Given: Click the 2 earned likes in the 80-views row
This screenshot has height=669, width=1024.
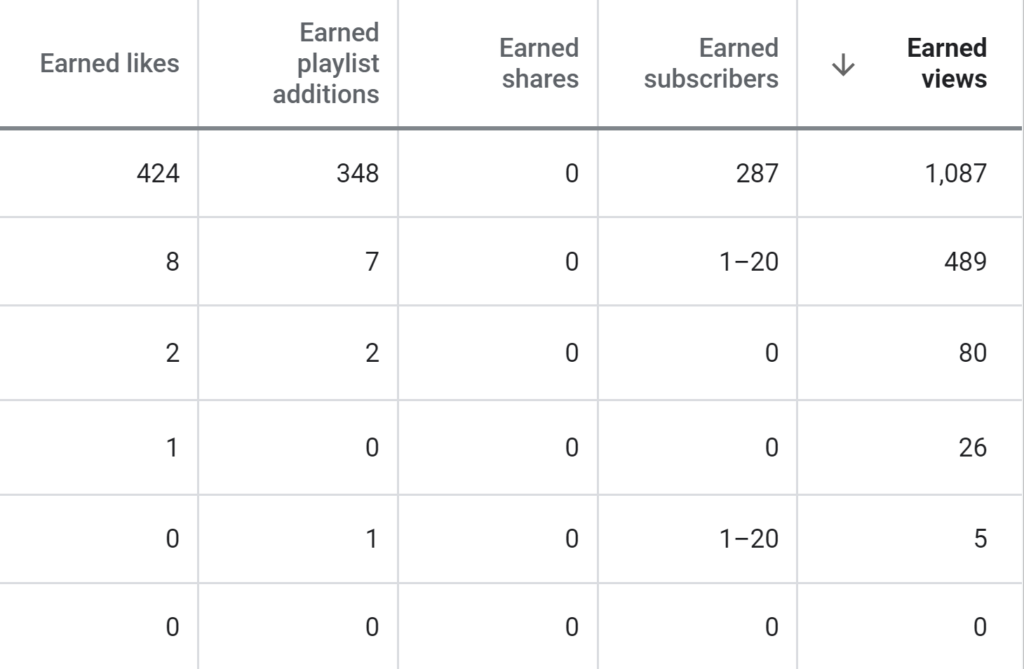Looking at the screenshot, I should point(172,353).
